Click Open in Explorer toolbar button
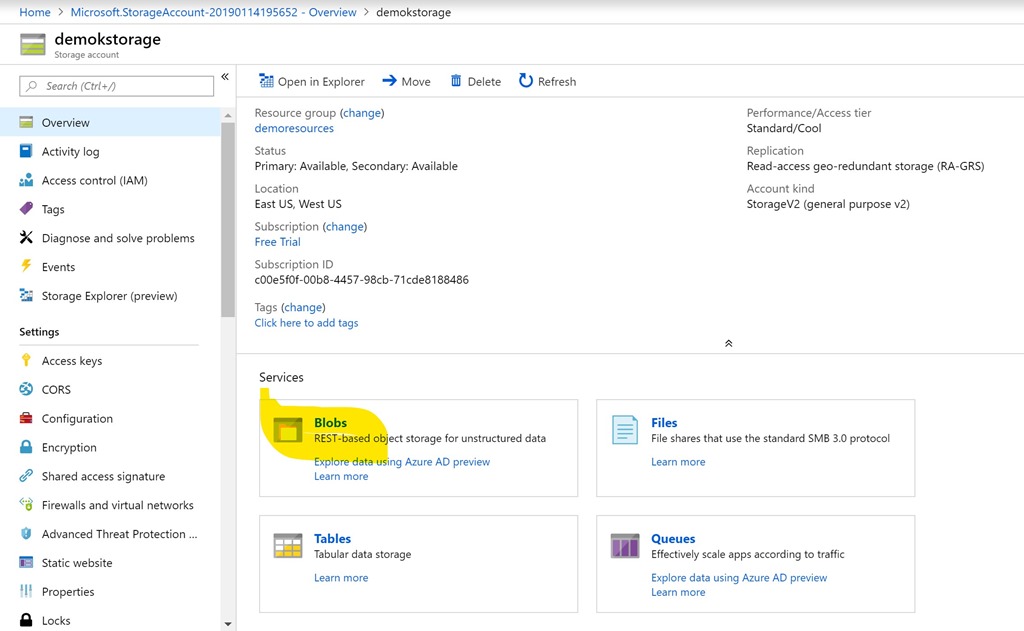 coord(312,81)
